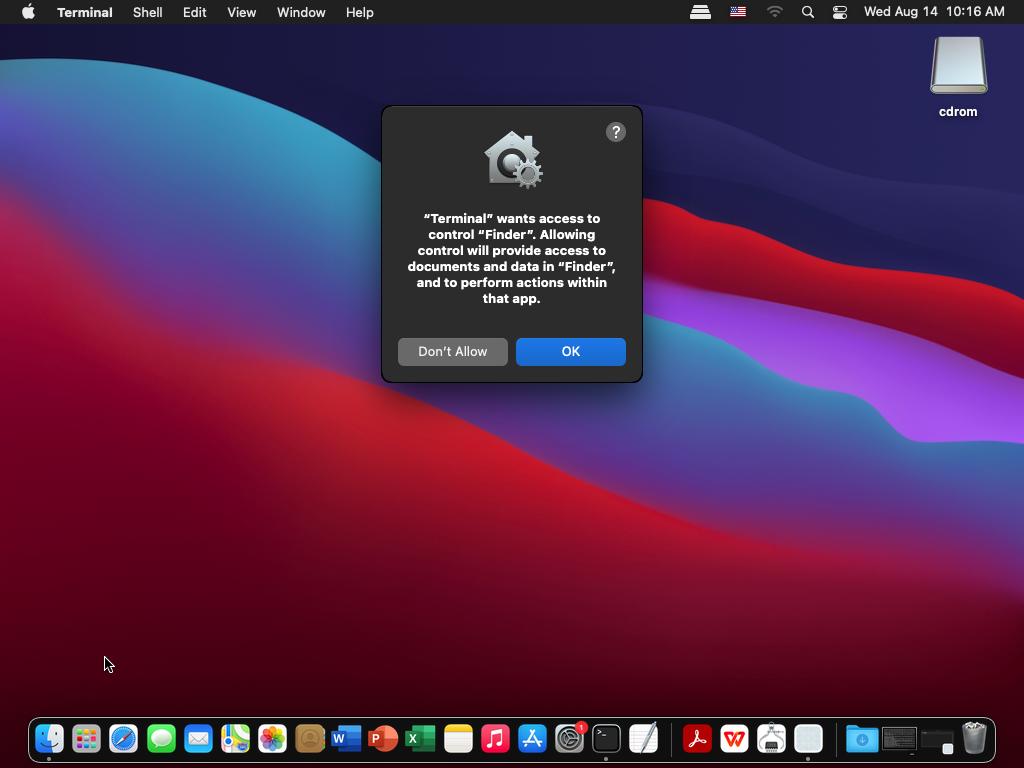Click OK to allow Terminal access
The height and width of the screenshot is (768, 1024).
point(570,351)
